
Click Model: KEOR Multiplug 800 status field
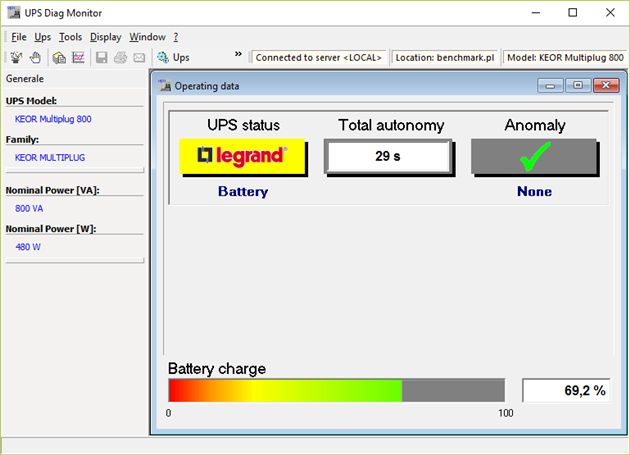pyautogui.click(x=565, y=57)
